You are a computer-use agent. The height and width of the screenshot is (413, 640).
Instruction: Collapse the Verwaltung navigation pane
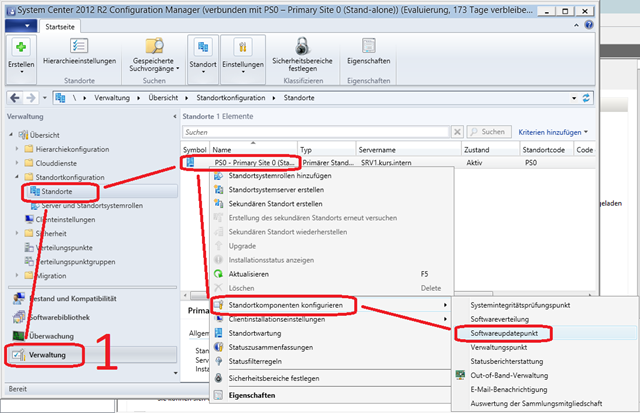tap(175, 117)
